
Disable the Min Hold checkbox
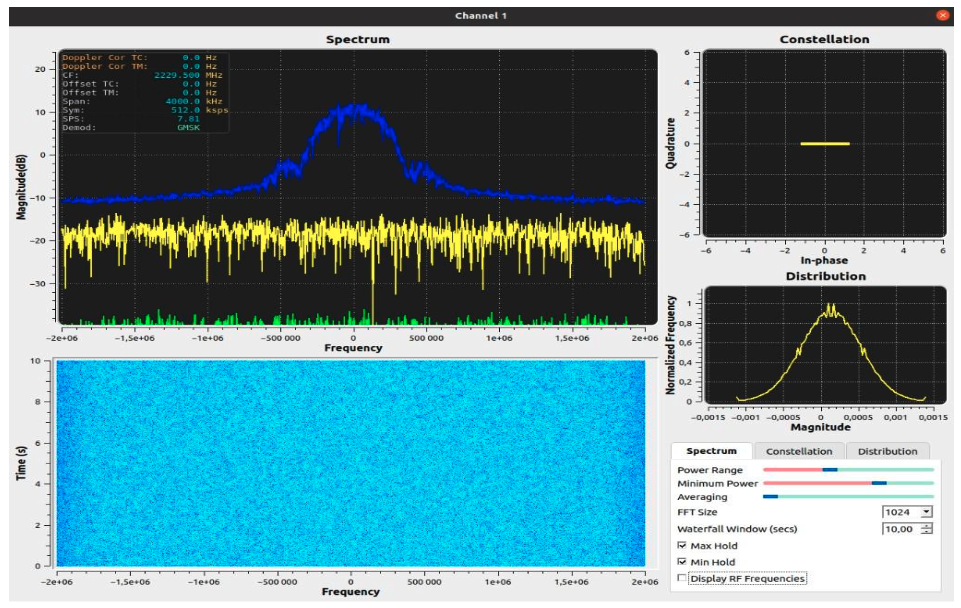tap(682, 562)
